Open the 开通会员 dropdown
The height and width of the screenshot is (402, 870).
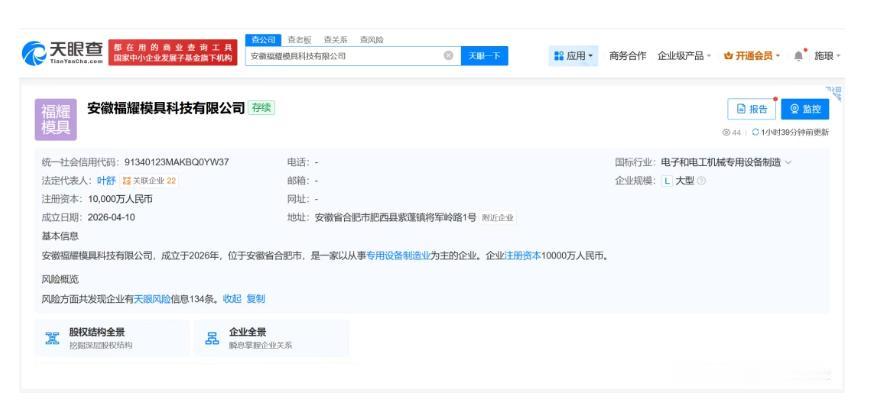(752, 56)
